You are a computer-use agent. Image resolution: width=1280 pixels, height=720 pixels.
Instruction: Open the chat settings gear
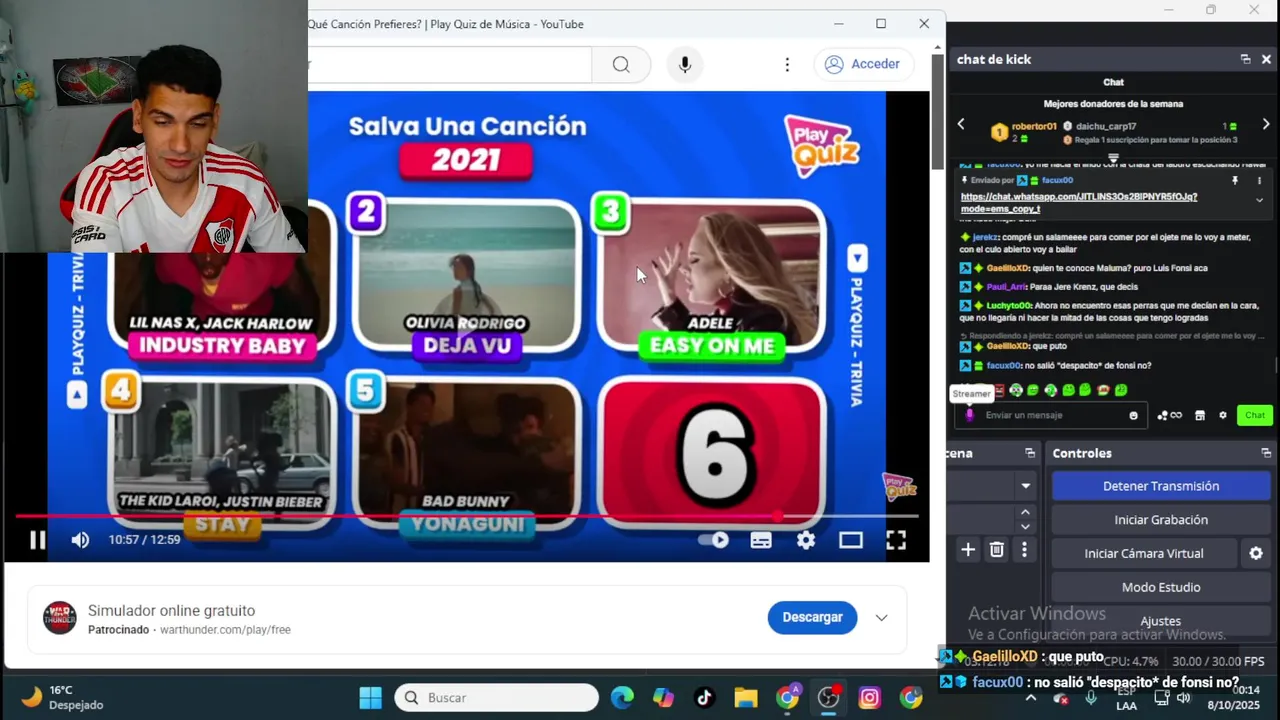(1222, 415)
